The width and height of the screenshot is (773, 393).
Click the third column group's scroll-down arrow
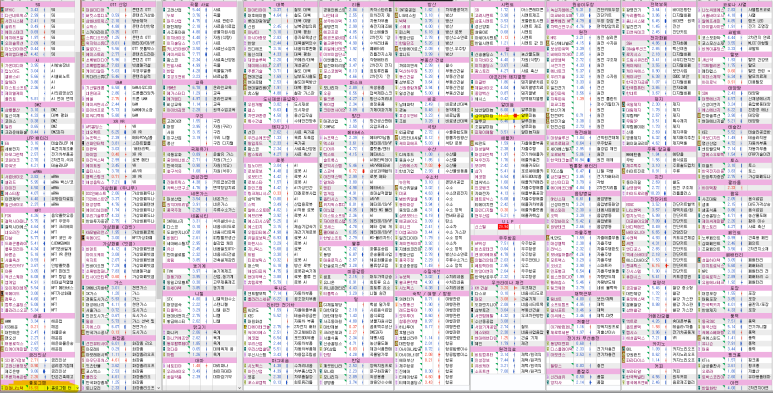click(240, 389)
